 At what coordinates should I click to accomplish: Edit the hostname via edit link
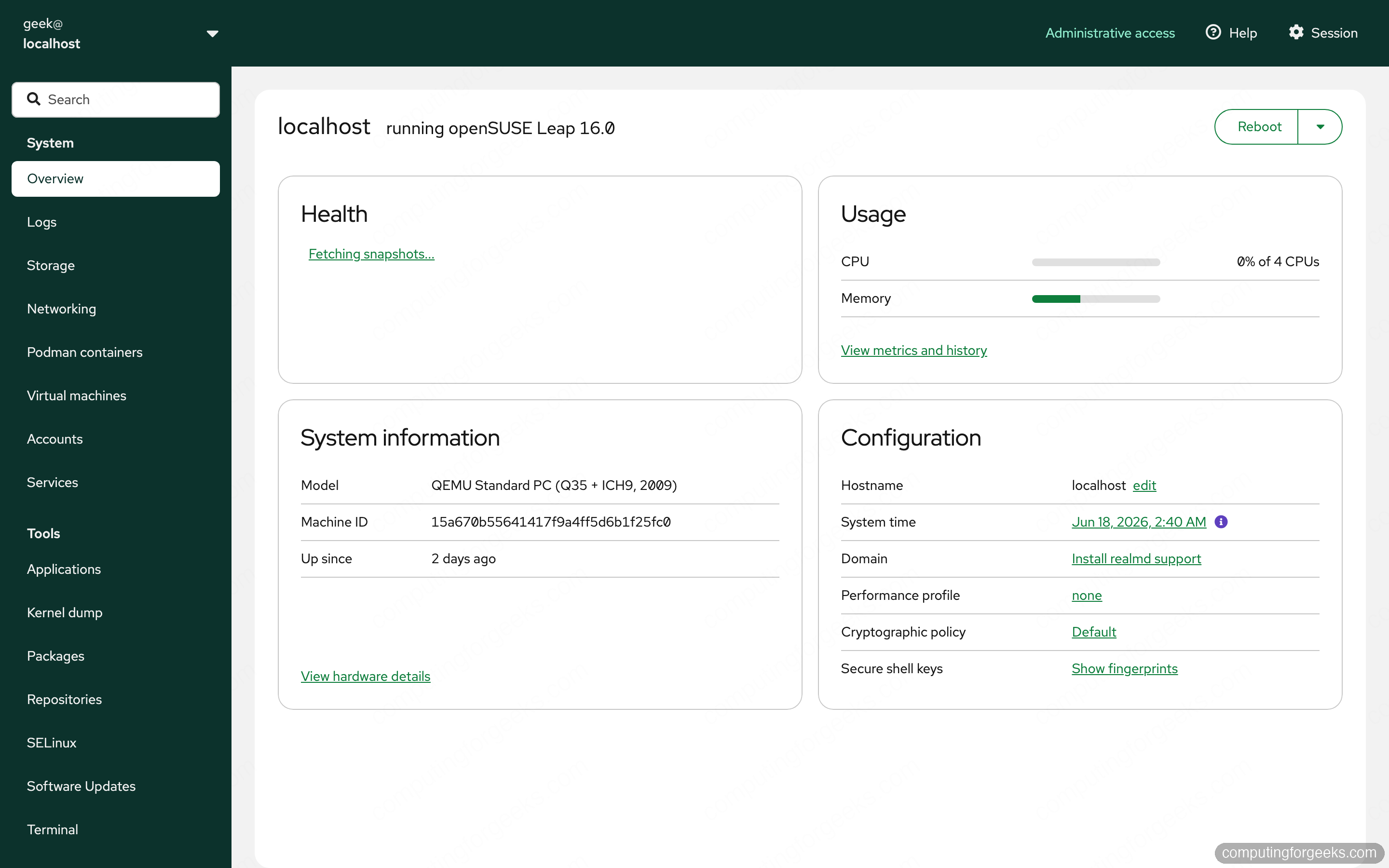click(x=1144, y=485)
